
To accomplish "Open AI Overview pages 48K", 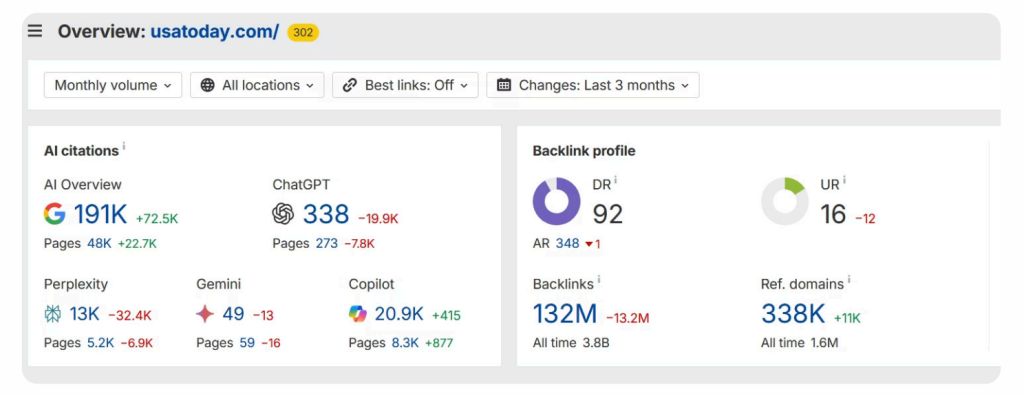I will tap(100, 244).
